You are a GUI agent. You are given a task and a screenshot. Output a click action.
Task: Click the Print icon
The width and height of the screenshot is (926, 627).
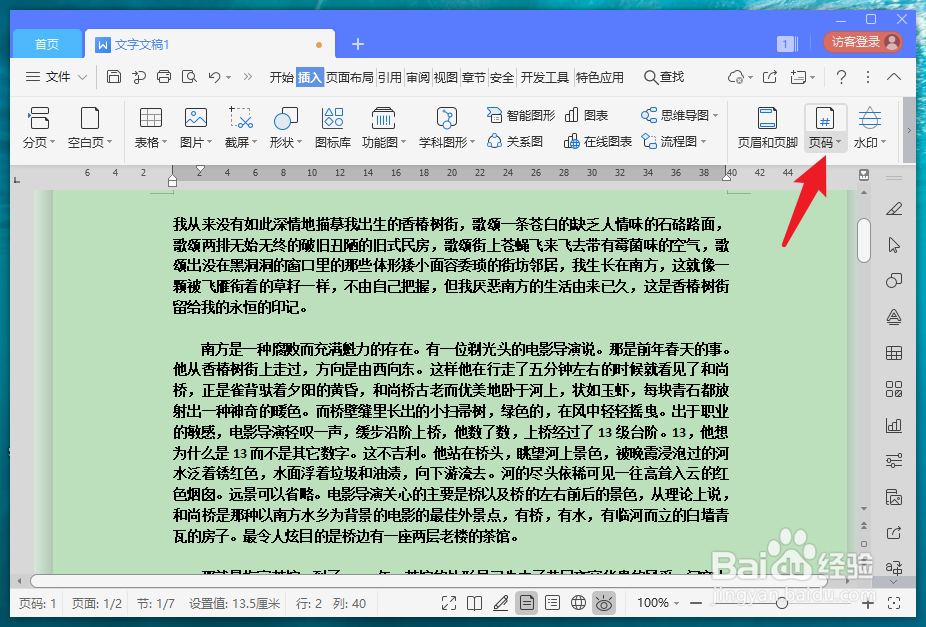coord(164,77)
